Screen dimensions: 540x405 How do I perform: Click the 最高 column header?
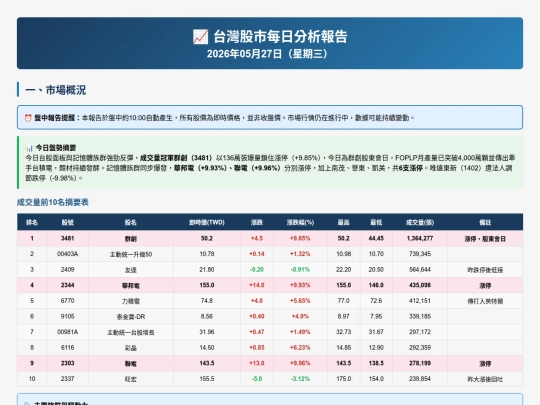coord(344,222)
